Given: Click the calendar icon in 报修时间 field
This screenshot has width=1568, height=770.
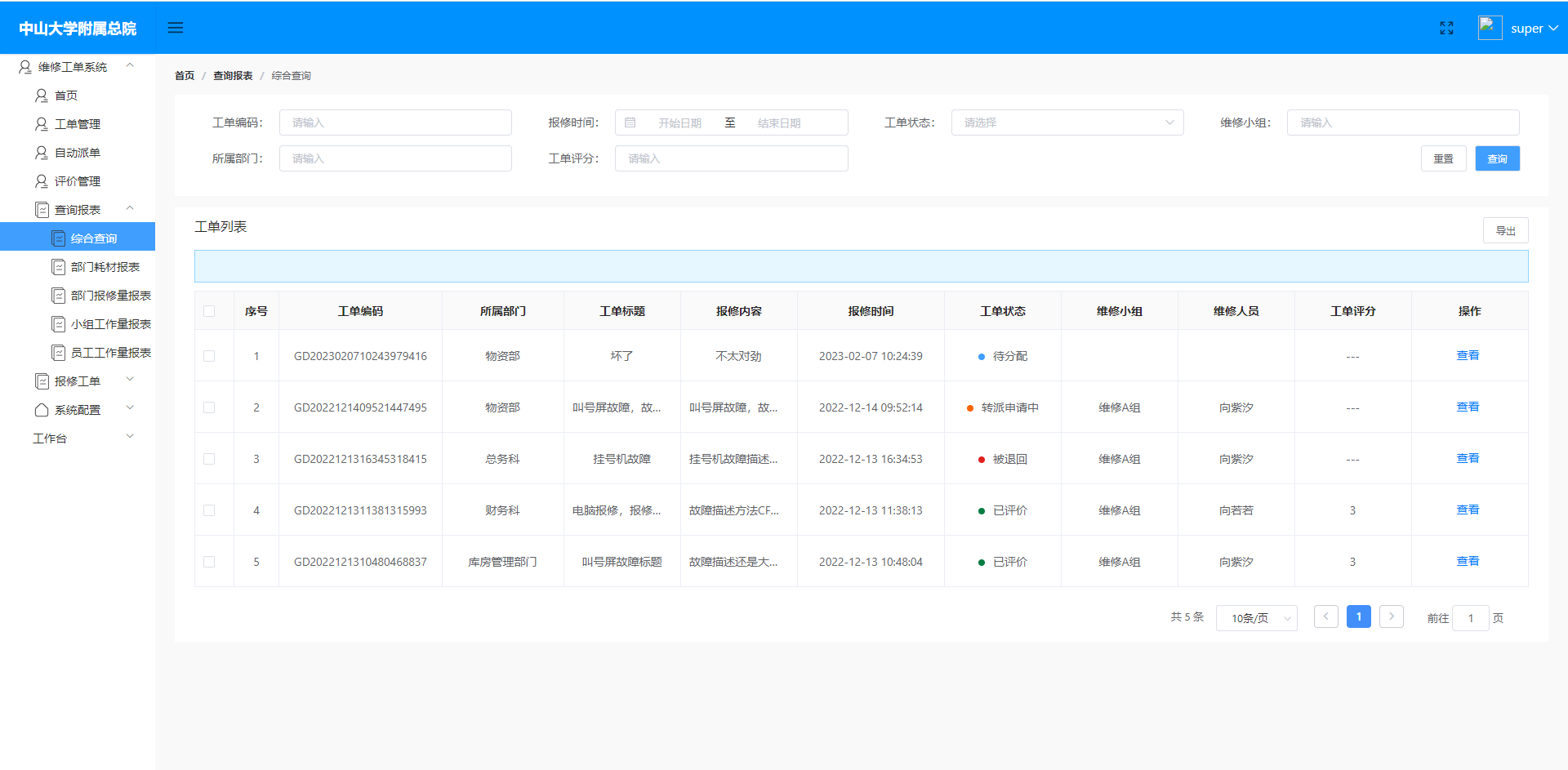Looking at the screenshot, I should (630, 122).
